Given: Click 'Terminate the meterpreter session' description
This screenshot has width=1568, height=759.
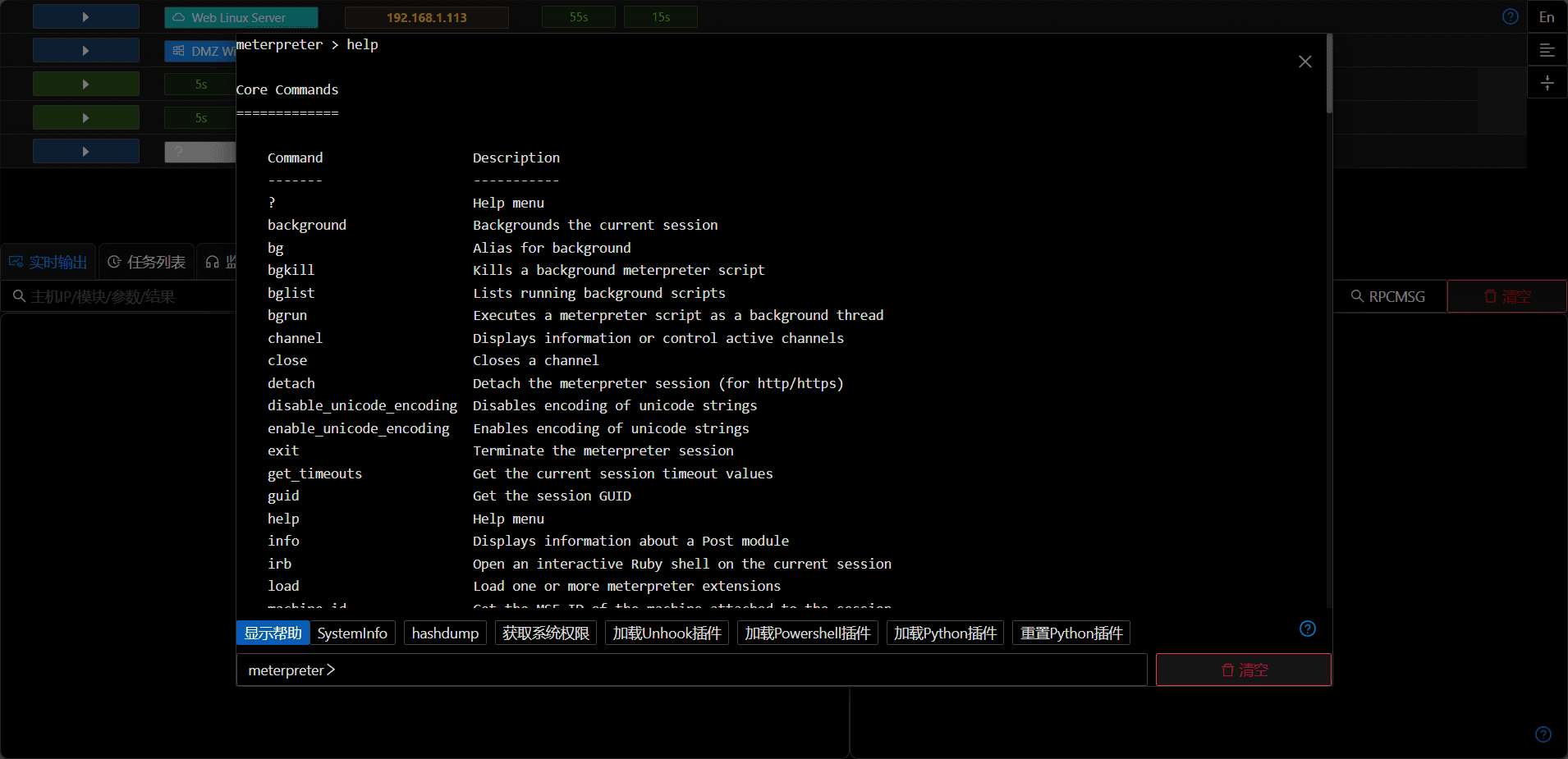Looking at the screenshot, I should (x=603, y=450).
